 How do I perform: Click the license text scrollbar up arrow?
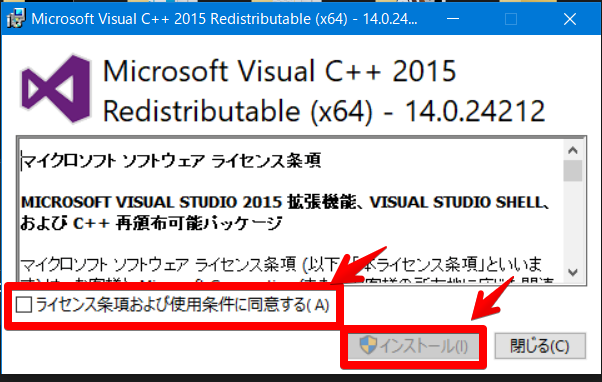click(x=573, y=150)
